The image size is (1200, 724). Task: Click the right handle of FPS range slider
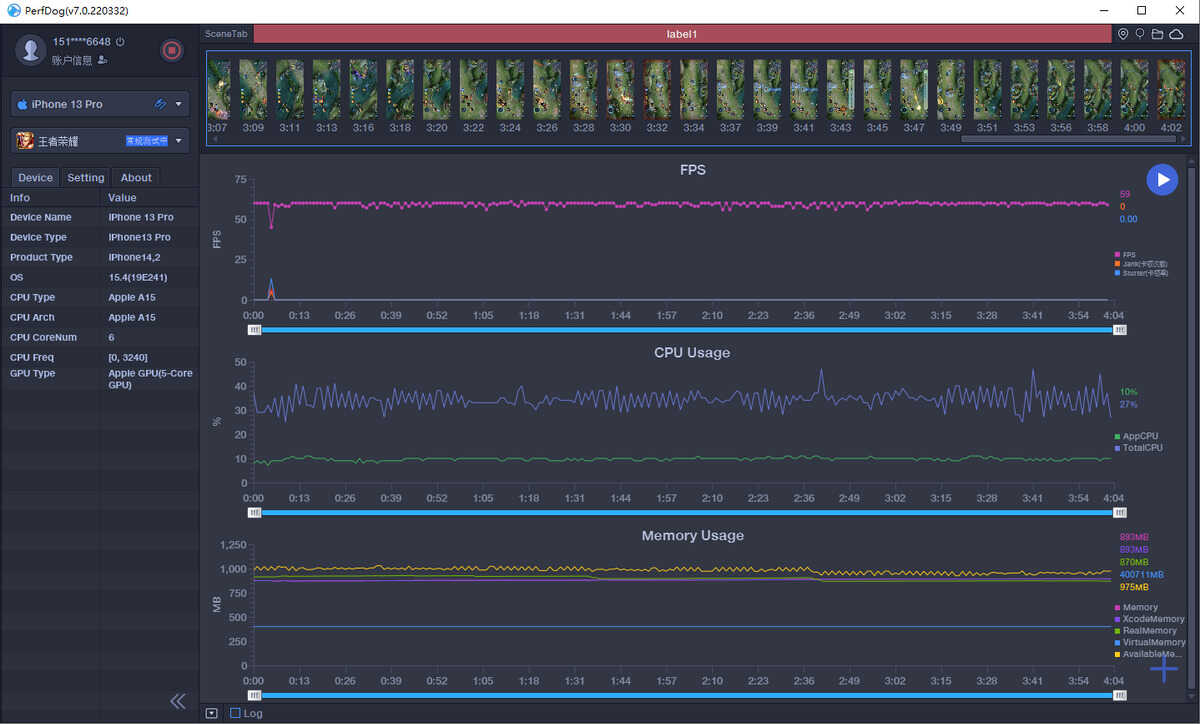(x=1119, y=329)
